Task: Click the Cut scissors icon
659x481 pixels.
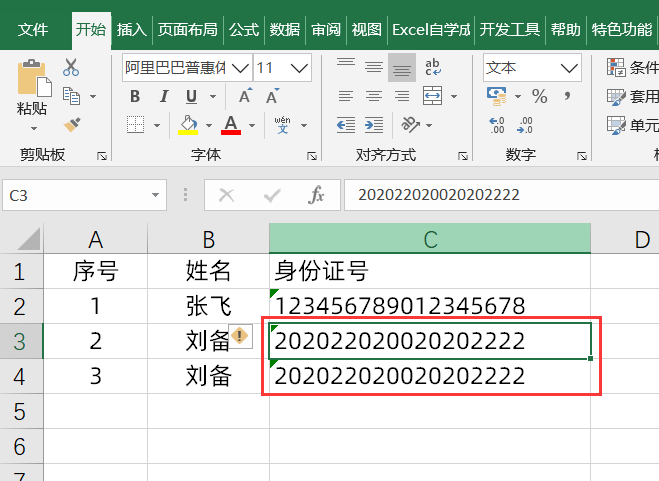Action: coord(71,68)
